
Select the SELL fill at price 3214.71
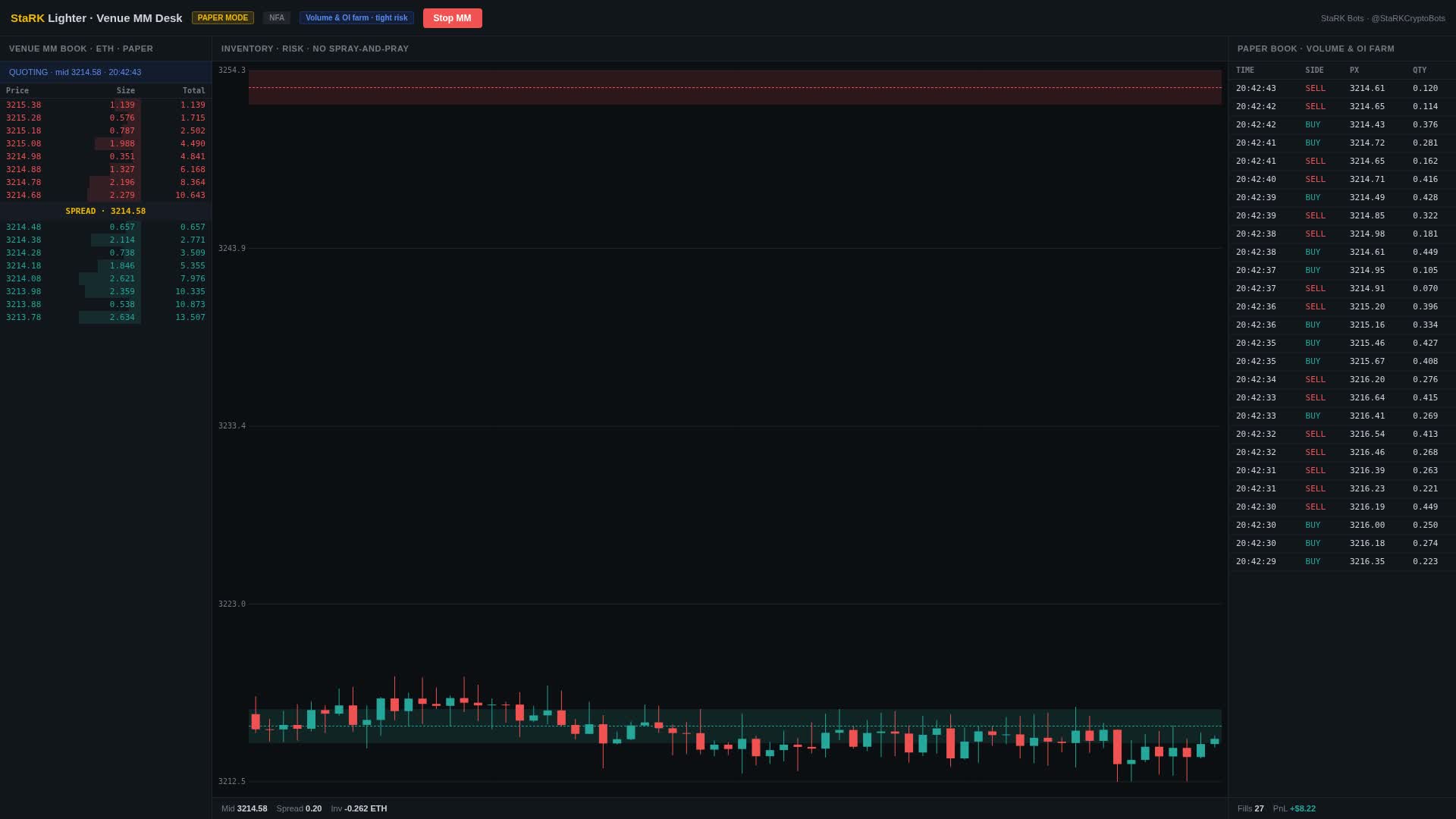pos(1341,180)
